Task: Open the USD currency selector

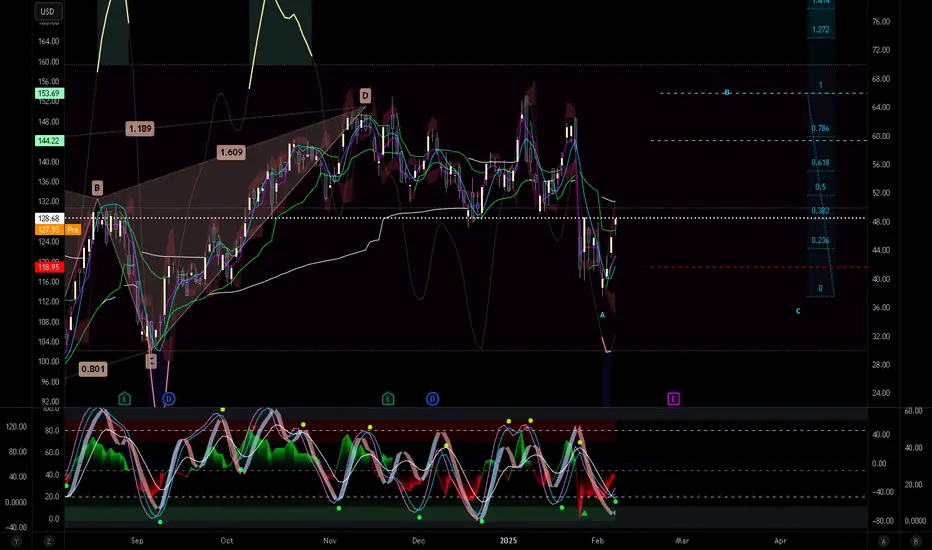Action: pos(48,11)
